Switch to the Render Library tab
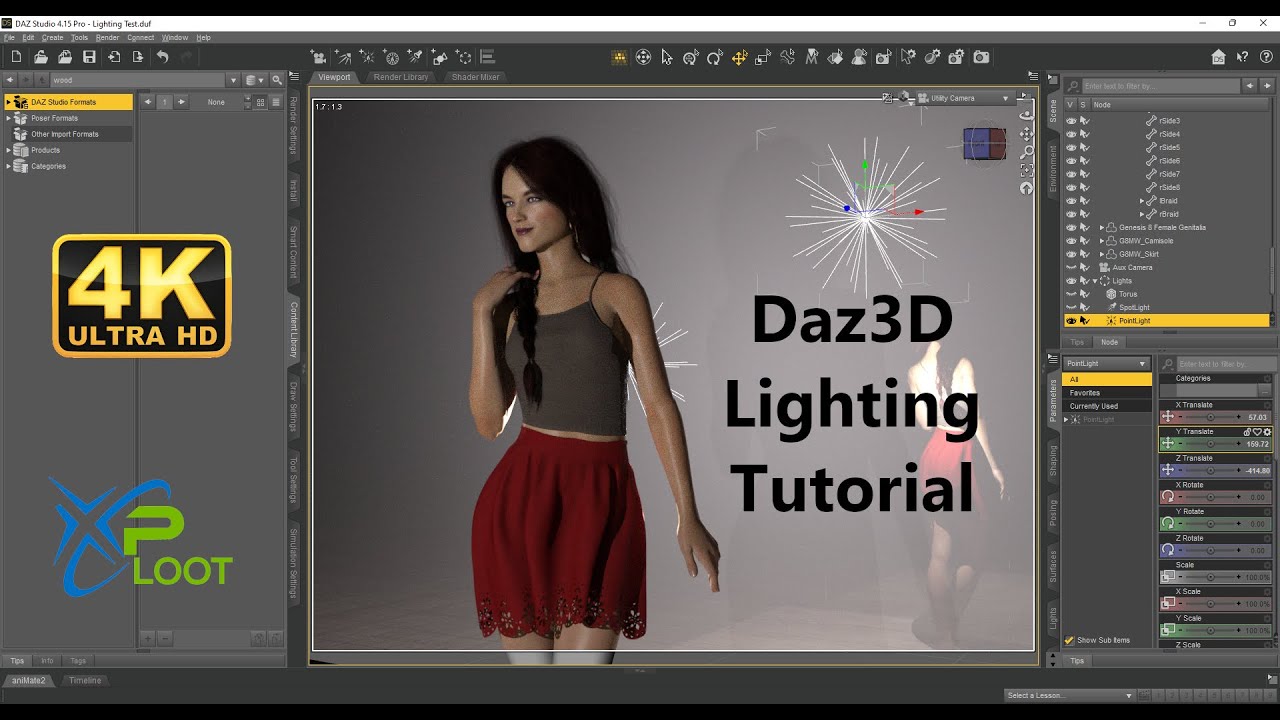Screen dimensions: 1280x720 [x=400, y=77]
